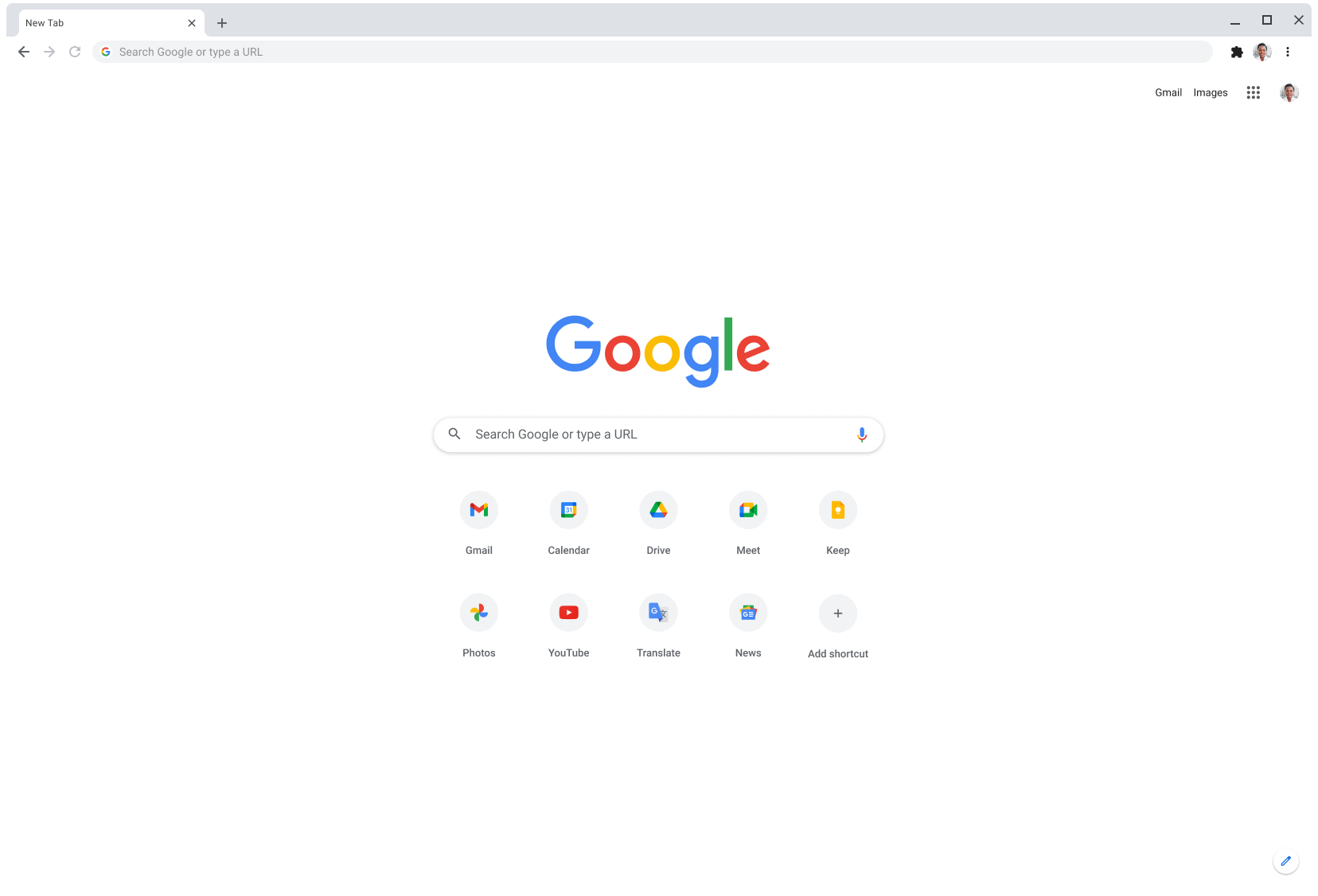
Task: Open Chrome's three-dot menu
Action: click(x=1287, y=52)
